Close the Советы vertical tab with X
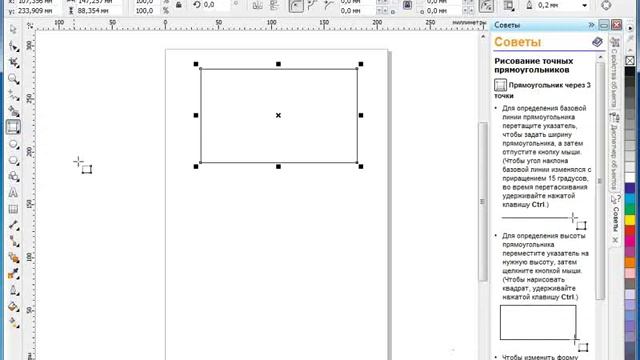Viewport: 640px width, 360px height. (x=615, y=240)
